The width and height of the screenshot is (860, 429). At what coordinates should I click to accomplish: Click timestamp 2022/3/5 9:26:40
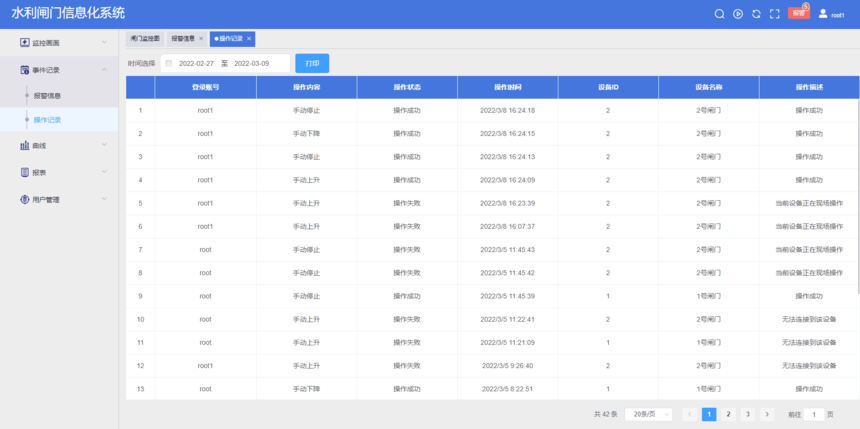[507, 365]
